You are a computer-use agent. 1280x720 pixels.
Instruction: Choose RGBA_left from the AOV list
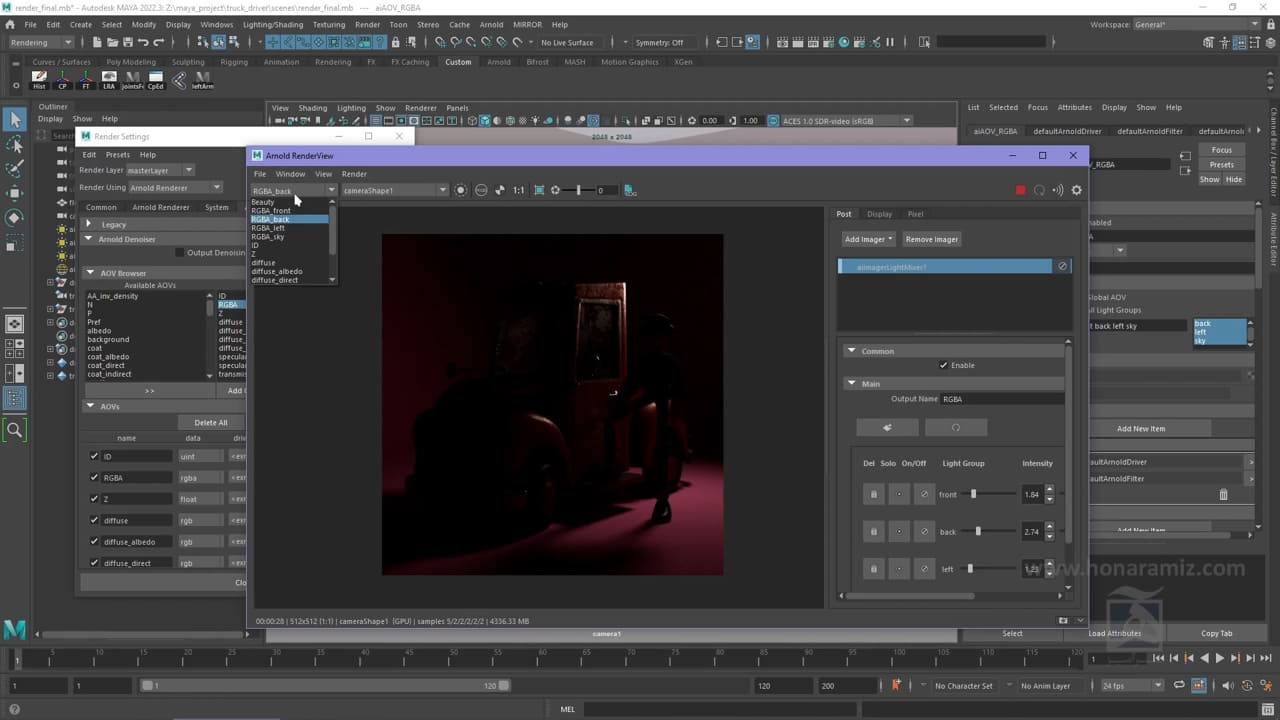pos(268,228)
